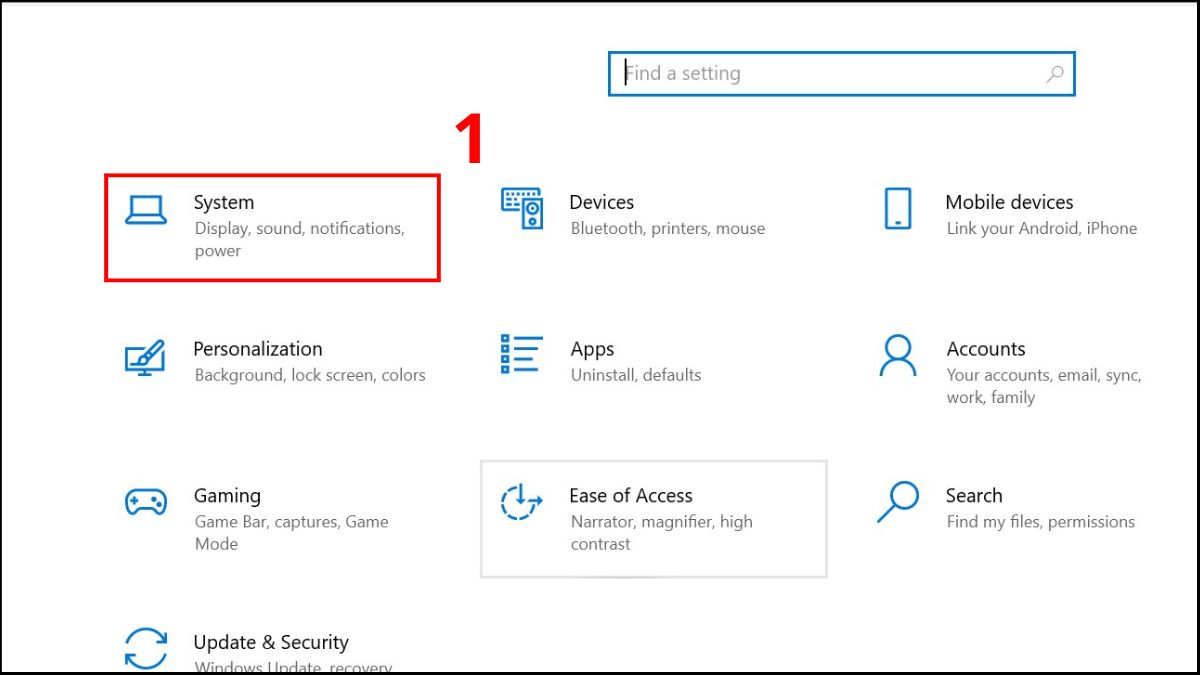Click the Find a setting search box
The height and width of the screenshot is (675, 1200).
coord(800,73)
